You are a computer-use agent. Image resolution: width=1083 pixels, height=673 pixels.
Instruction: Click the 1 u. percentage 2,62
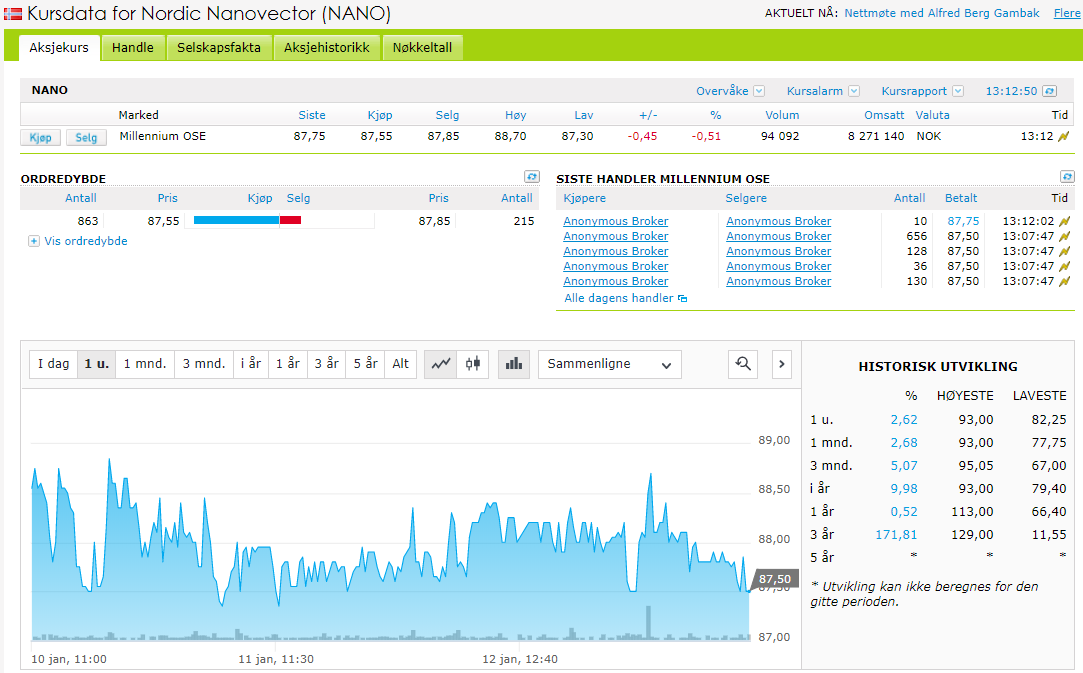point(903,419)
